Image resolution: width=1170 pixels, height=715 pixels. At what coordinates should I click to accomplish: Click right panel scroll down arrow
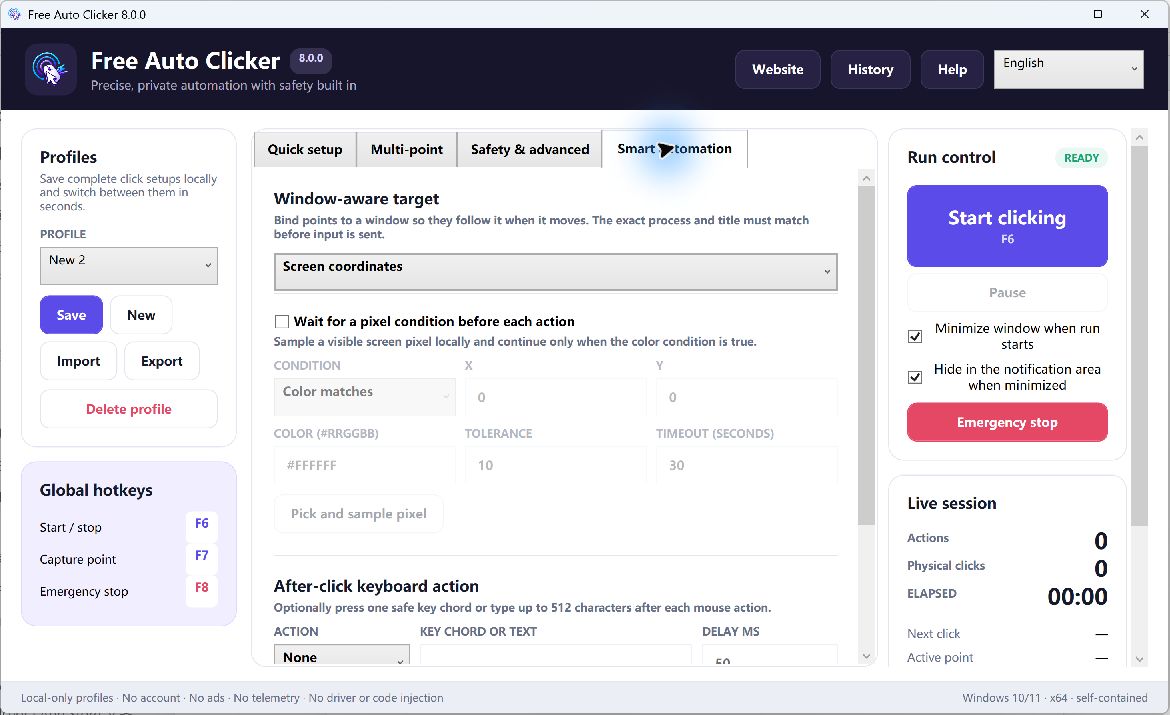1139,659
